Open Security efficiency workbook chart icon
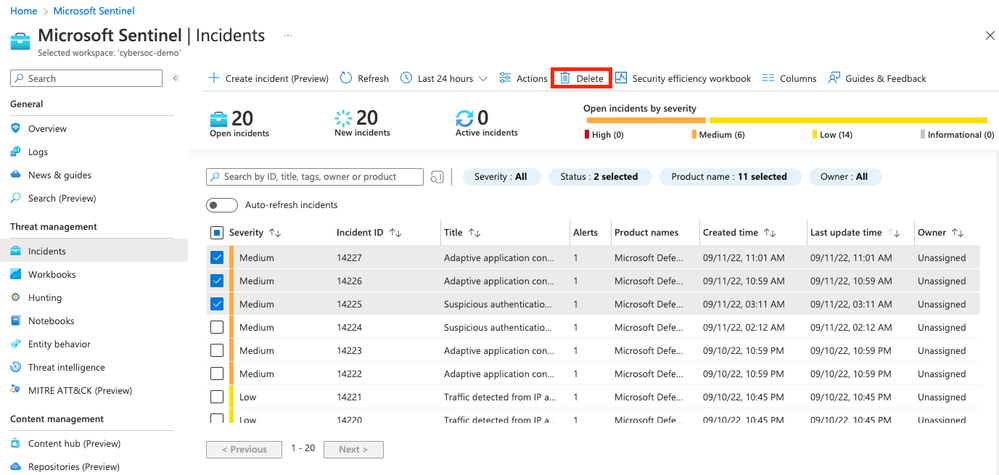The height and width of the screenshot is (475, 999). [x=621, y=78]
